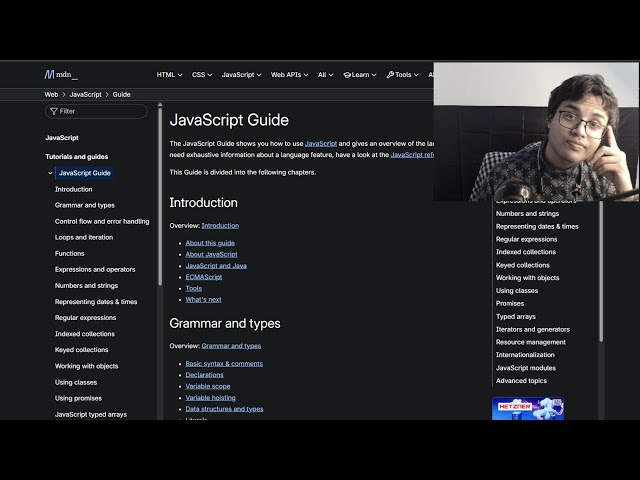
Task: Follow the JavaScript reference link
Action: pos(412,155)
